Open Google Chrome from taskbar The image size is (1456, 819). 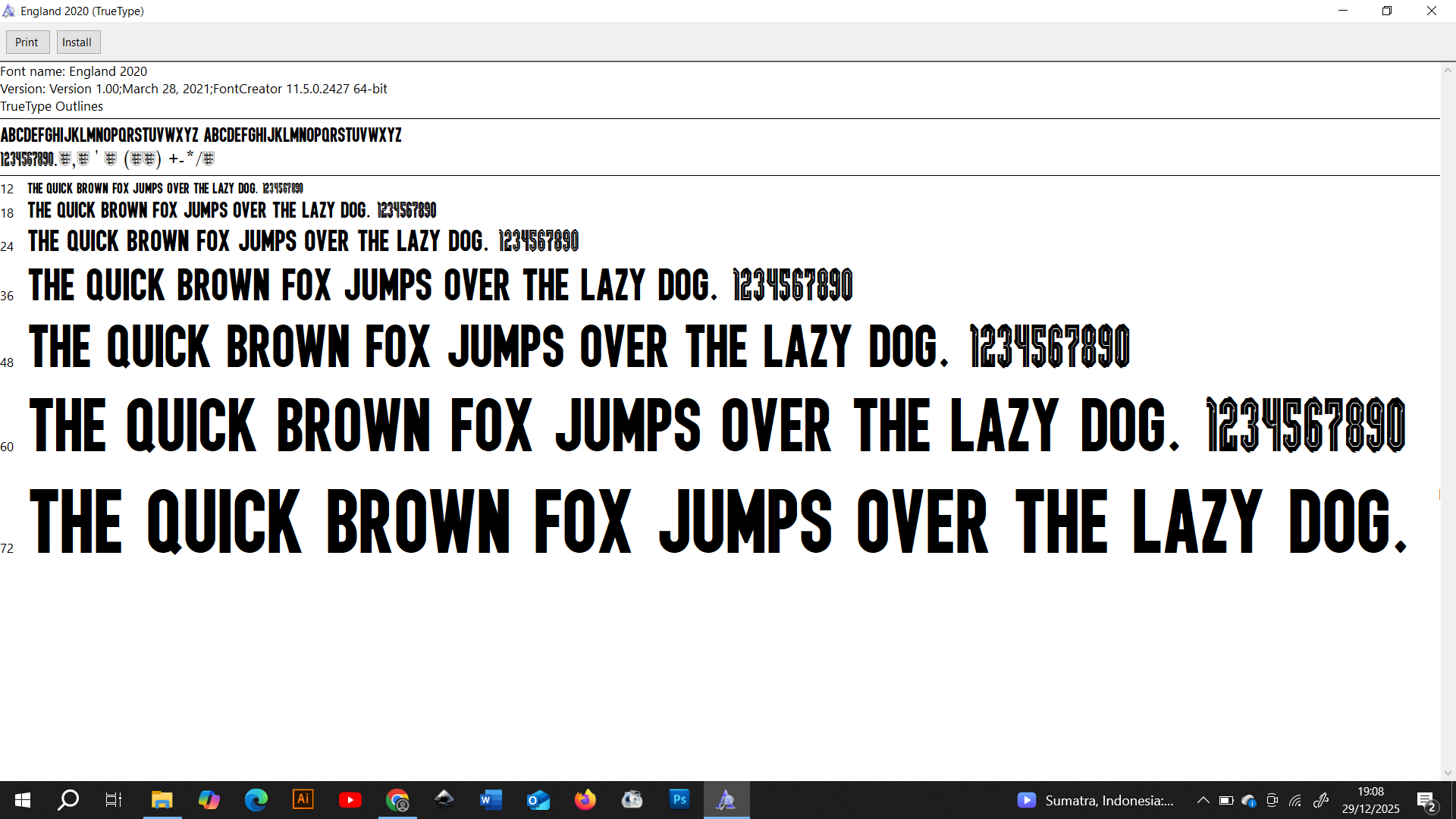[397, 800]
